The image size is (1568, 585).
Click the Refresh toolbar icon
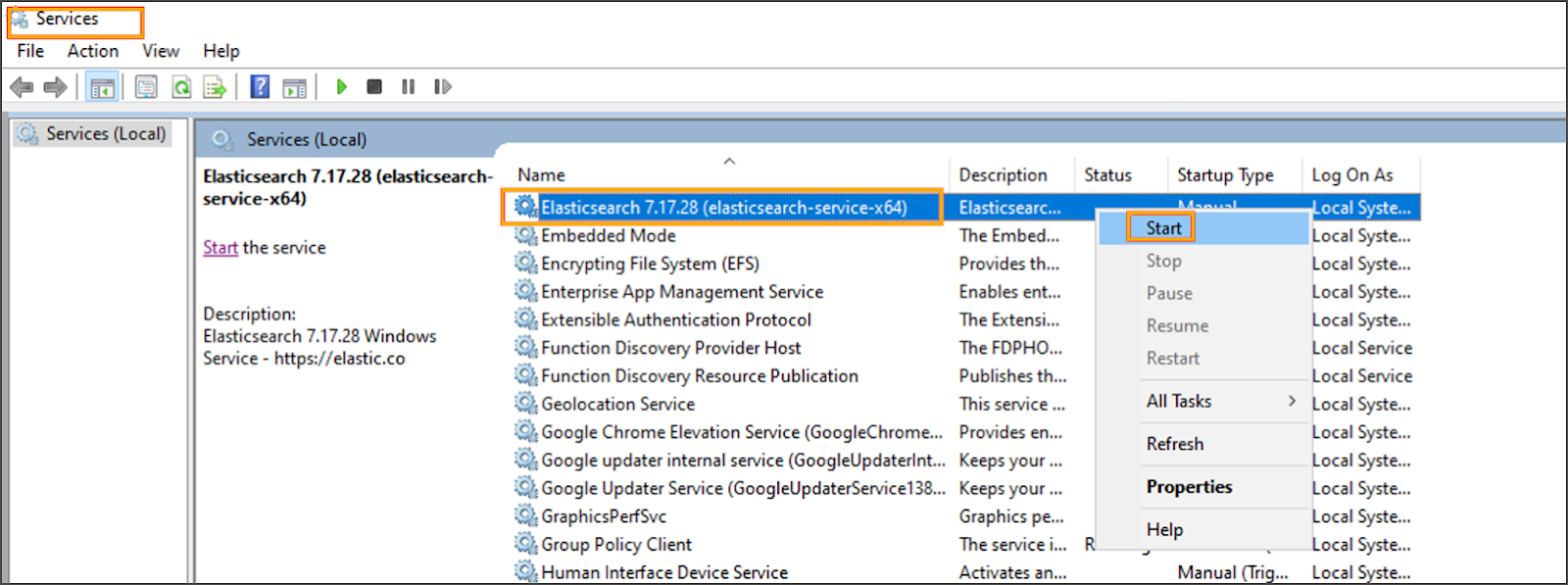point(181,87)
